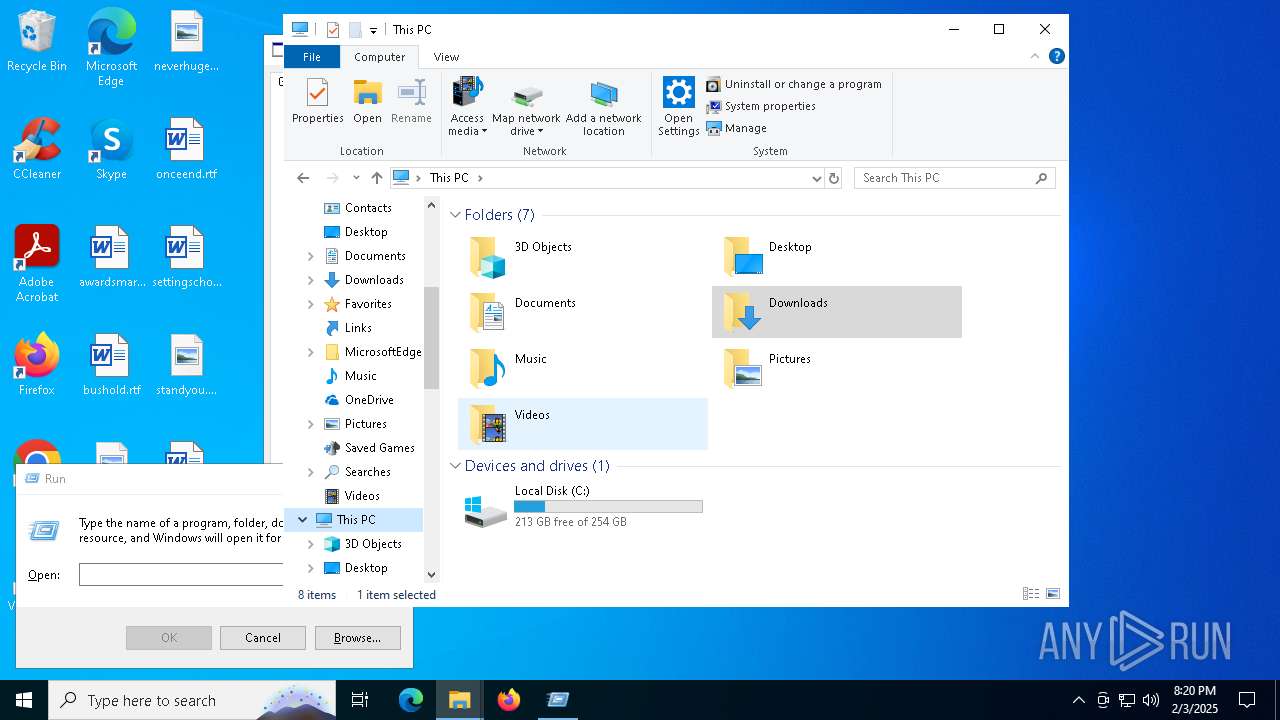The height and width of the screenshot is (720, 1280).
Task: Switch to details view layout icon
Action: coord(1030,594)
